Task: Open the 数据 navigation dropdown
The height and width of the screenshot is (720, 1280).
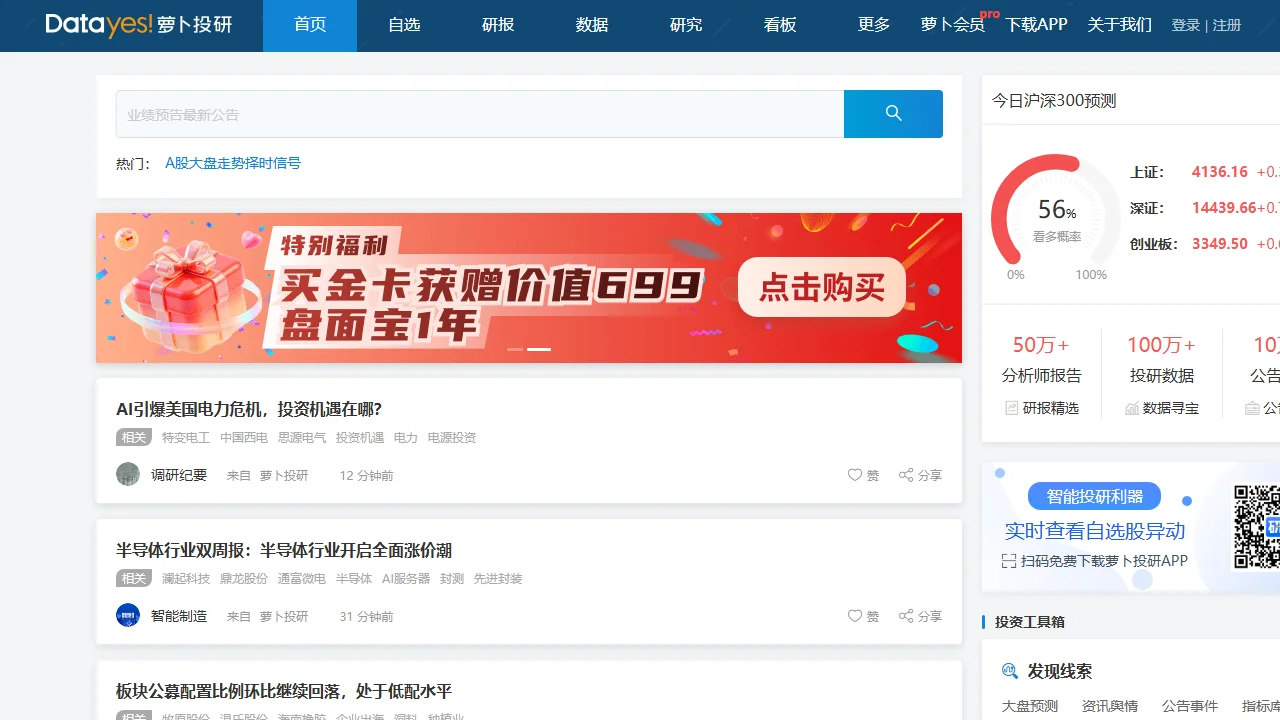Action: coord(591,25)
